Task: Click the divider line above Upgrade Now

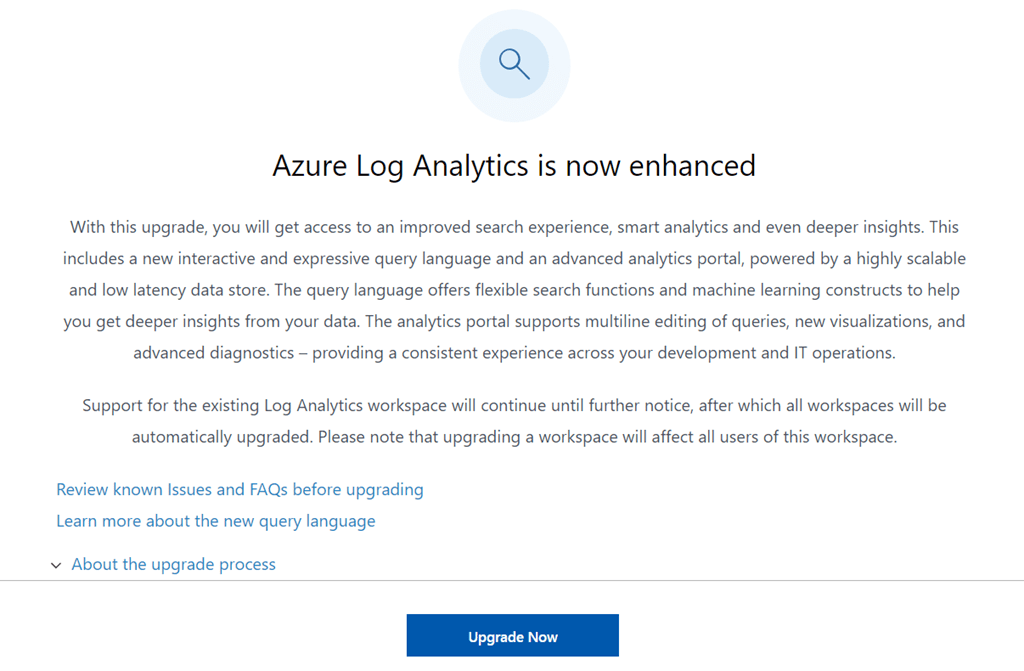Action: tap(512, 580)
